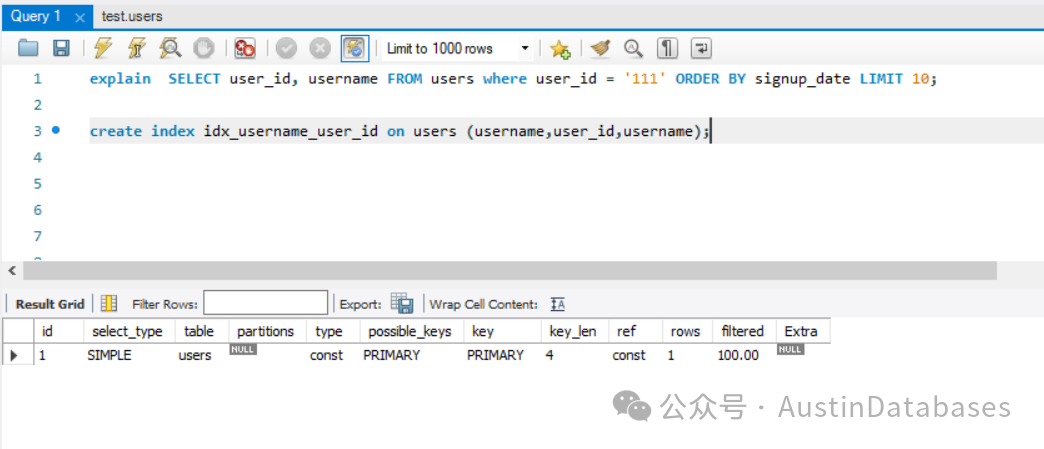Select the rows column header
This screenshot has height=449, width=1044.
(685, 331)
